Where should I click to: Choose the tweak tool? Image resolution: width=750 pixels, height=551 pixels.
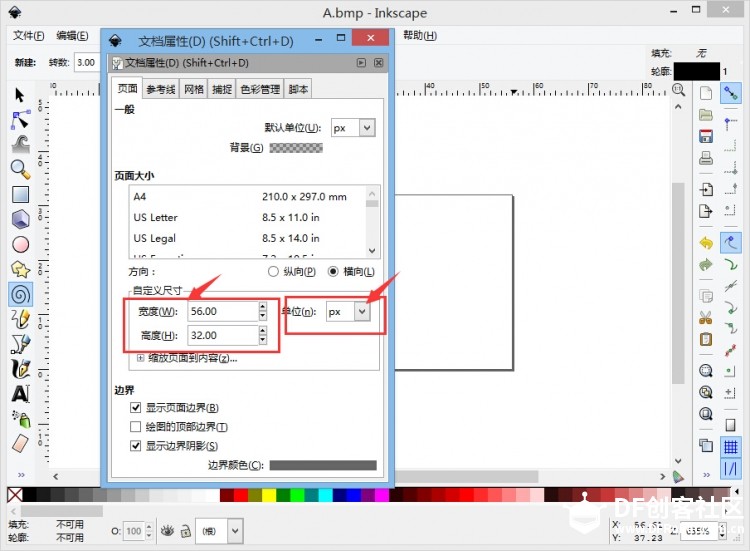tap(20, 144)
